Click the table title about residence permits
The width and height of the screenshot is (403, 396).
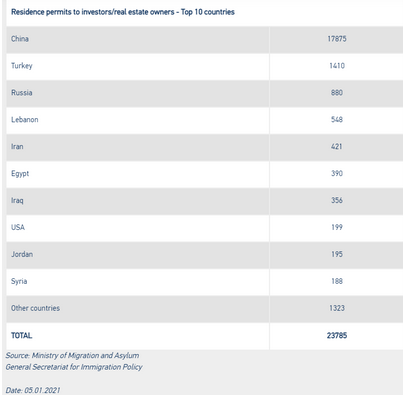click(123, 12)
